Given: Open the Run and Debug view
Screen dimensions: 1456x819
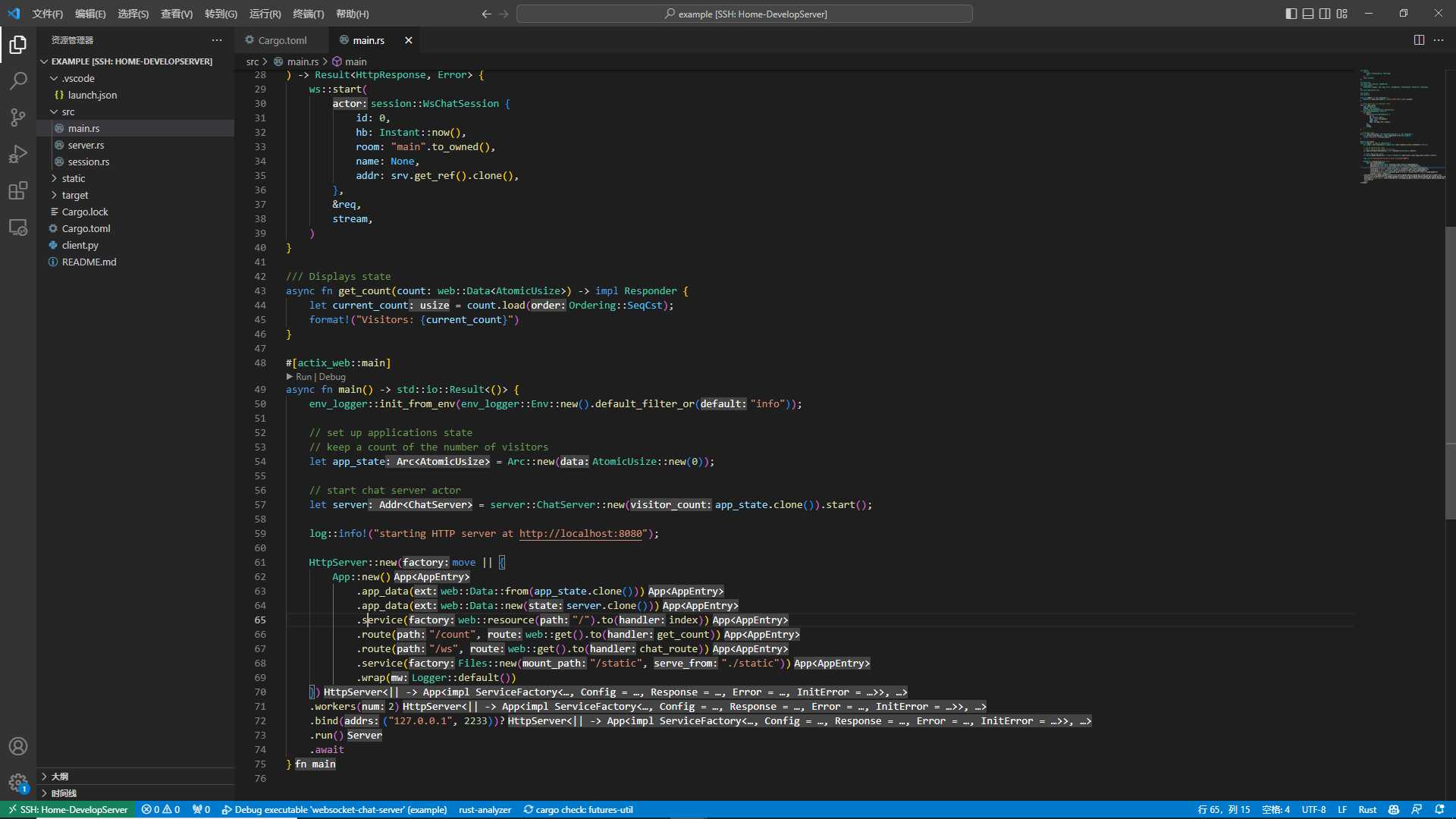Looking at the screenshot, I should (18, 154).
